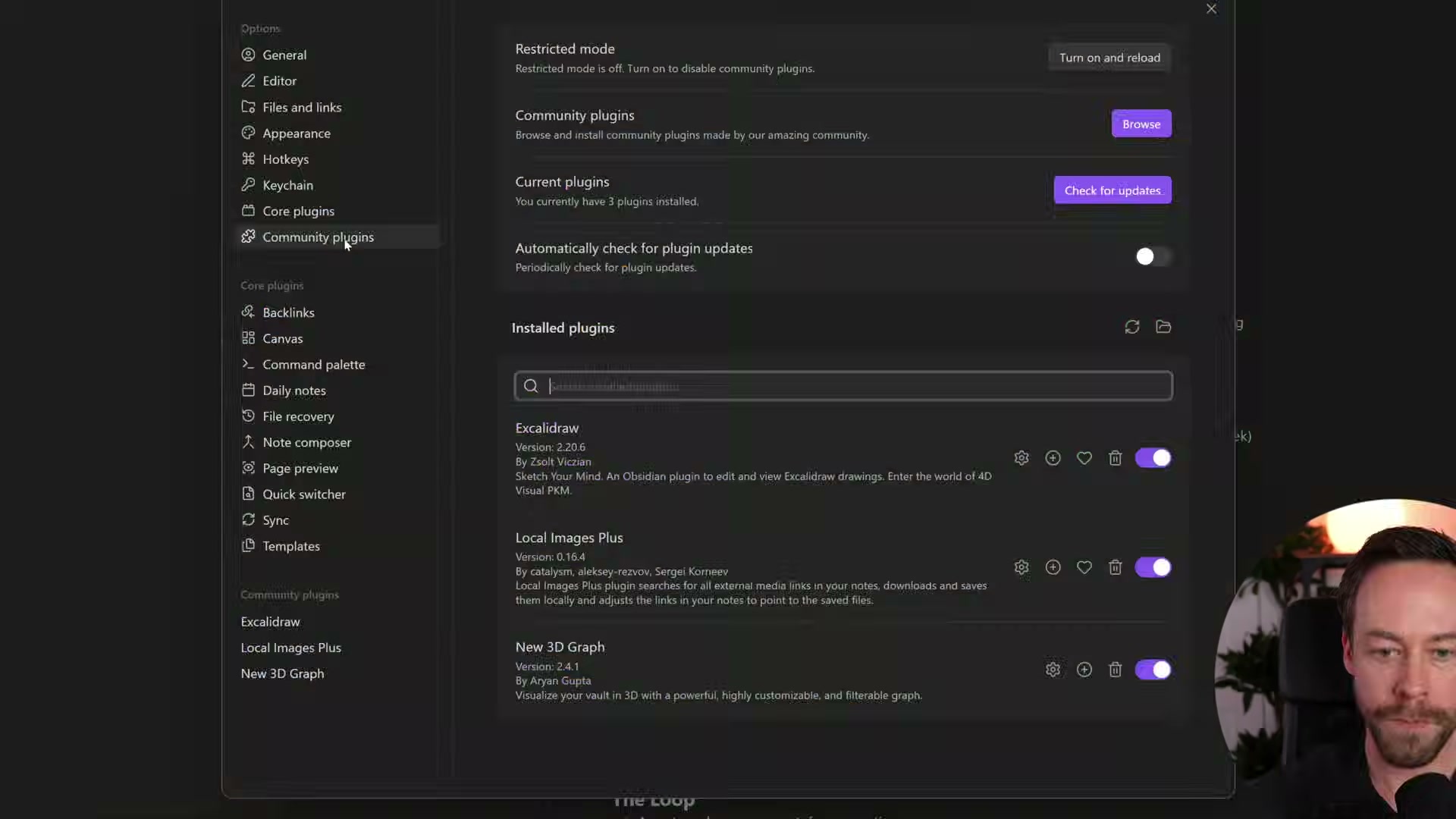
Task: Open Daily notes plugin settings
Action: (x=337, y=390)
